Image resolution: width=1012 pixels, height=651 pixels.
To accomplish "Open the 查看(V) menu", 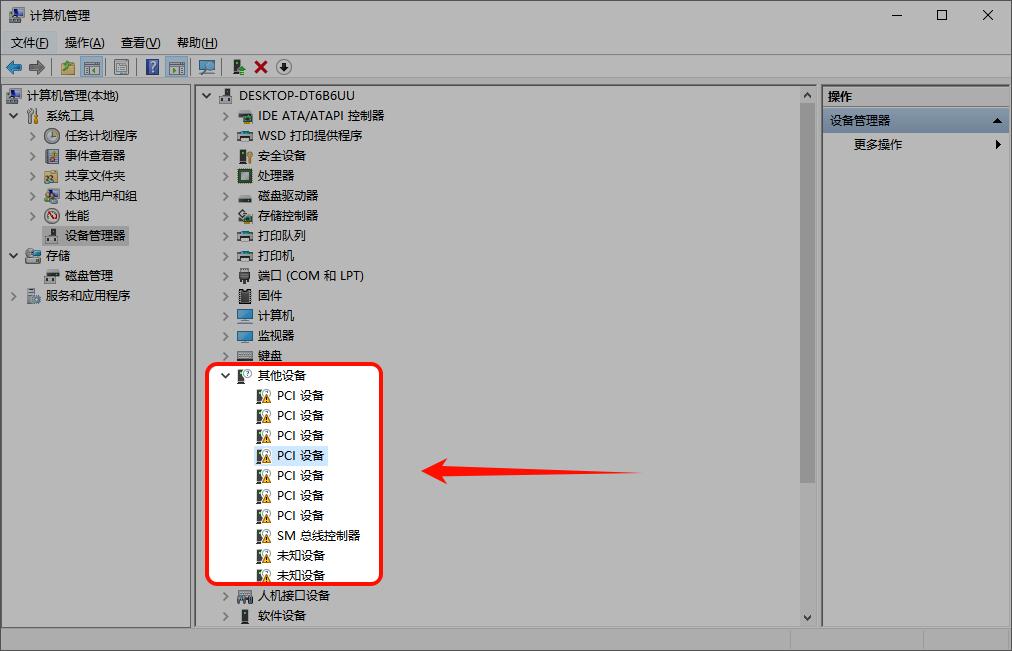I will pos(140,42).
